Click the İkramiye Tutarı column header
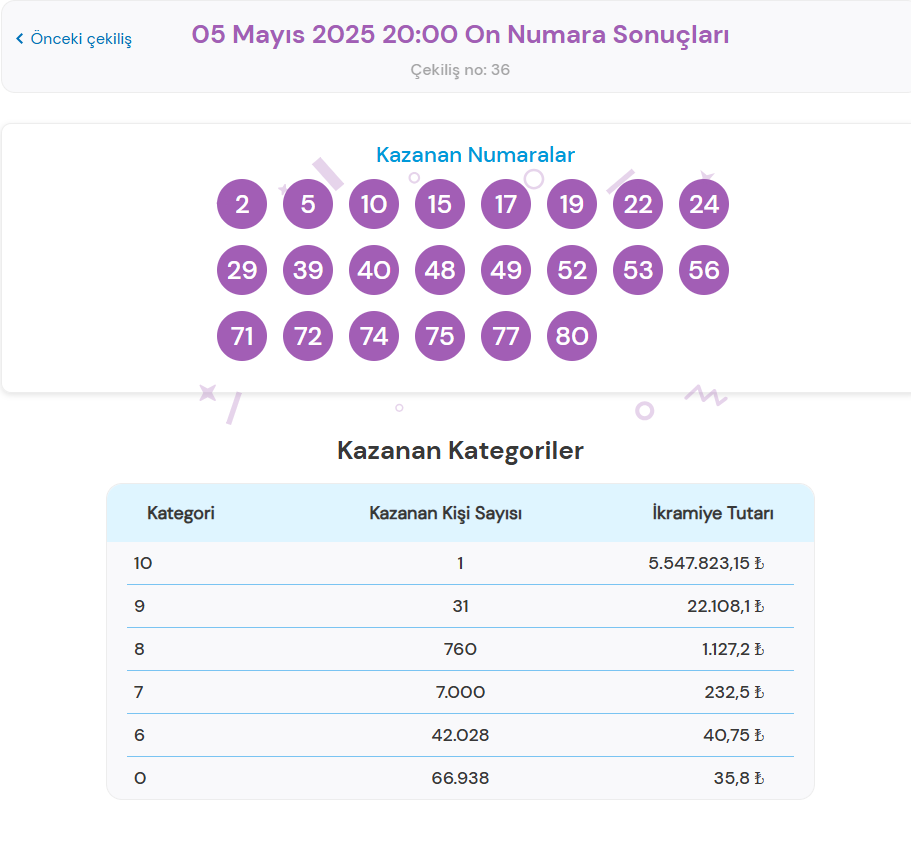911x847 pixels. pos(712,513)
